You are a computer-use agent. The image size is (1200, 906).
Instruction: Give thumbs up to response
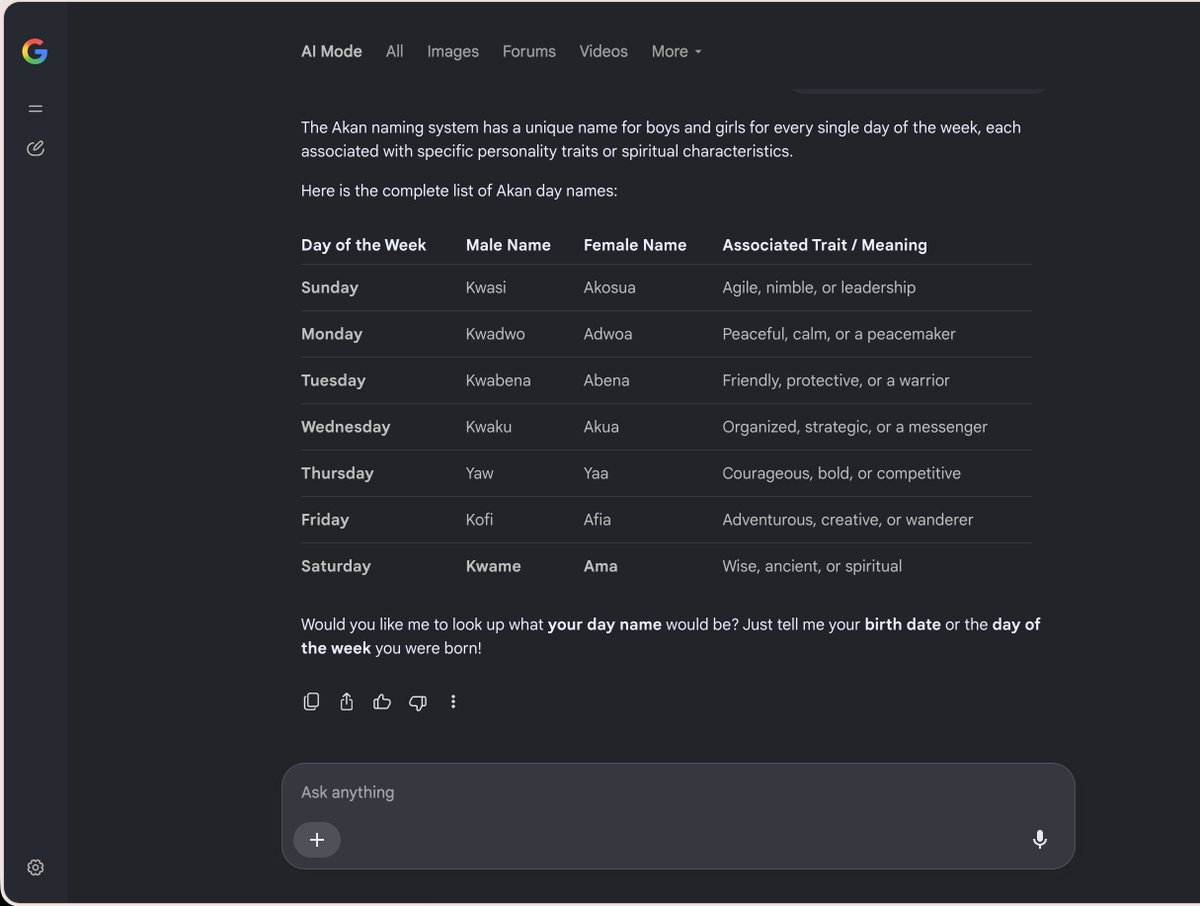[x=381, y=701]
